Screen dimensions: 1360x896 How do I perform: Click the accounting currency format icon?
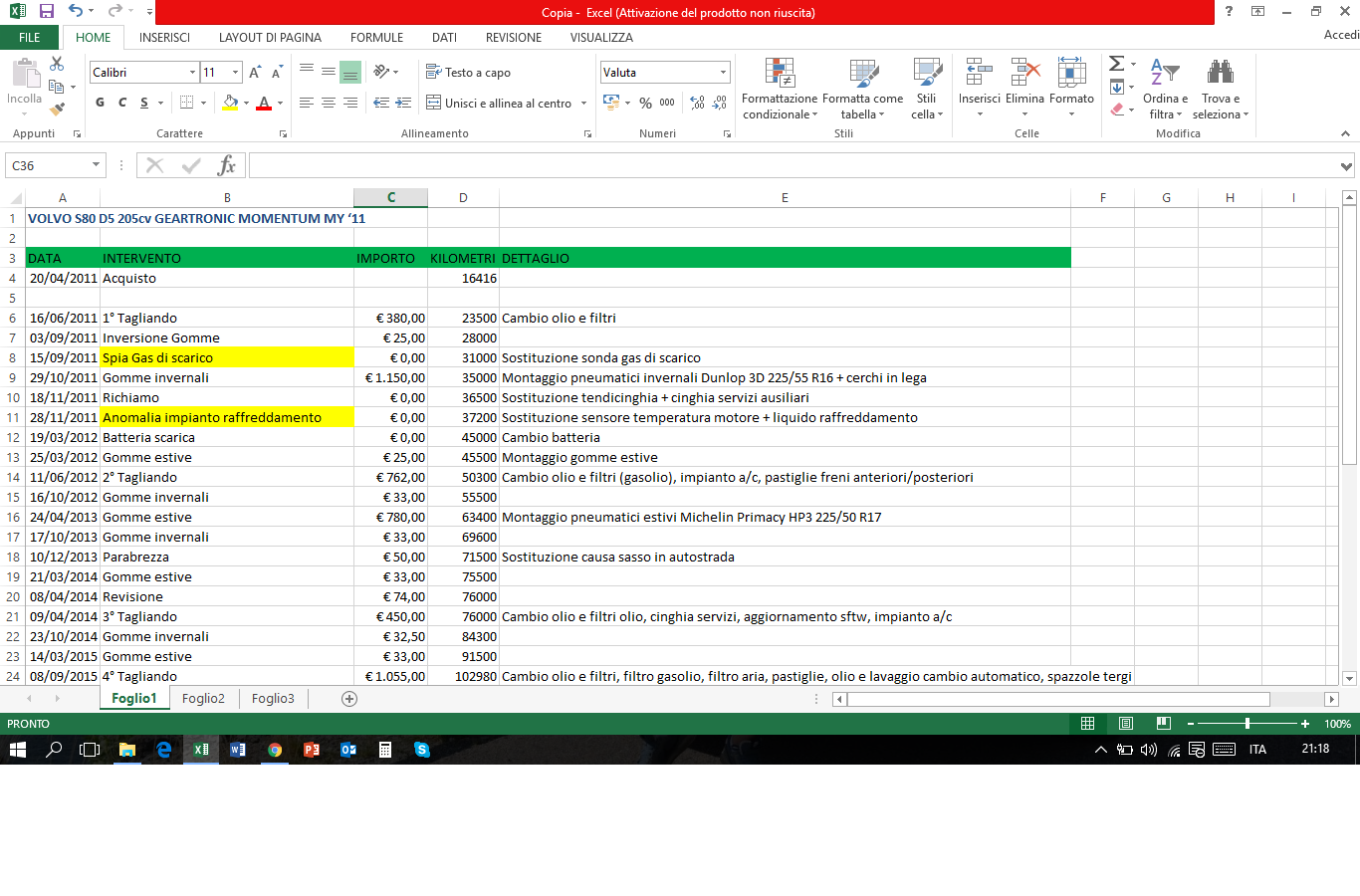pyautogui.click(x=611, y=103)
